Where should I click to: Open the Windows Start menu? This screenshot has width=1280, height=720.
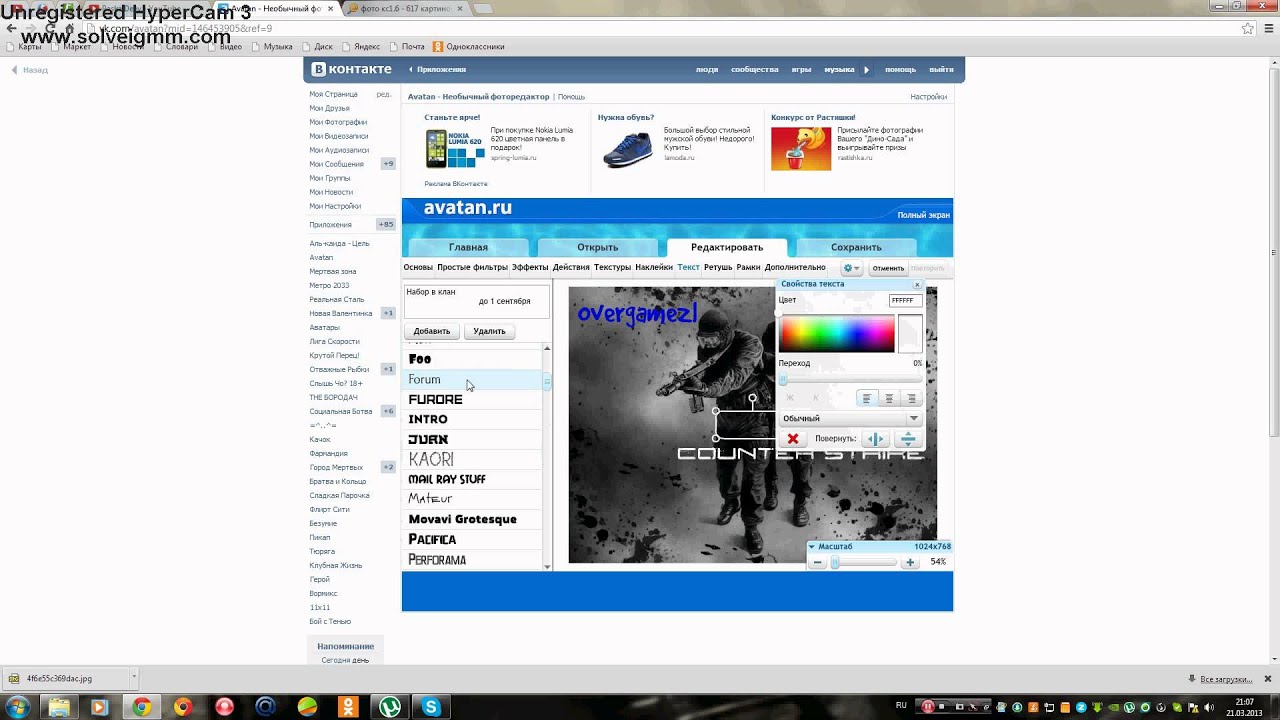(x=17, y=706)
